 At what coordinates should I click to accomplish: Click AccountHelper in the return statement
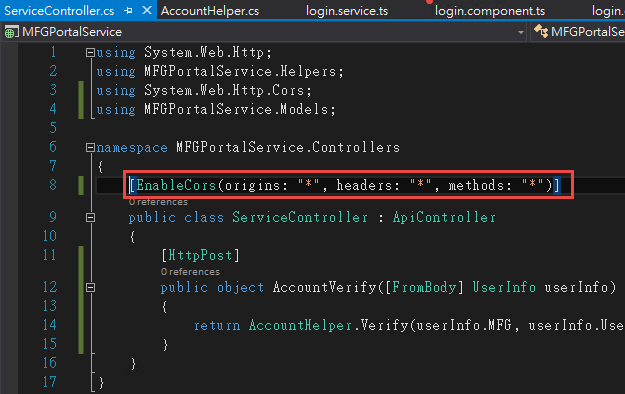301,325
